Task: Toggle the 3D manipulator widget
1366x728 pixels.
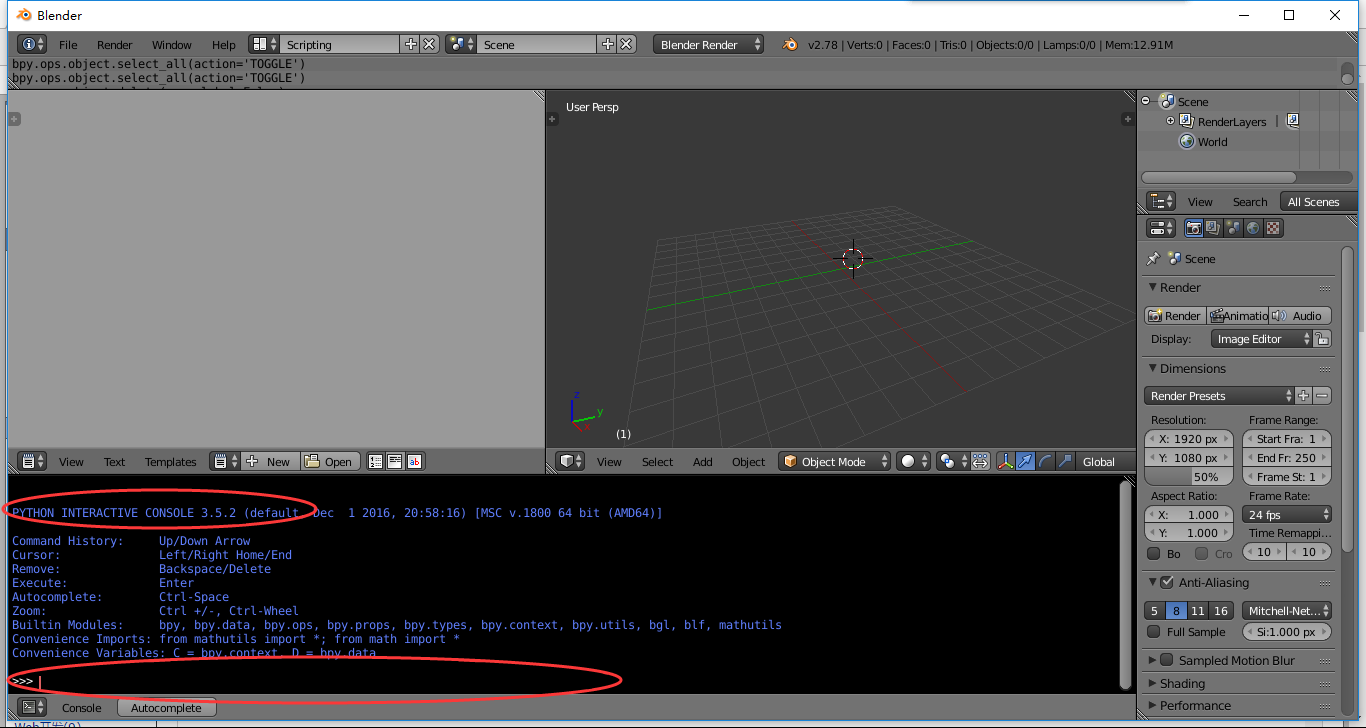Action: pos(1006,461)
